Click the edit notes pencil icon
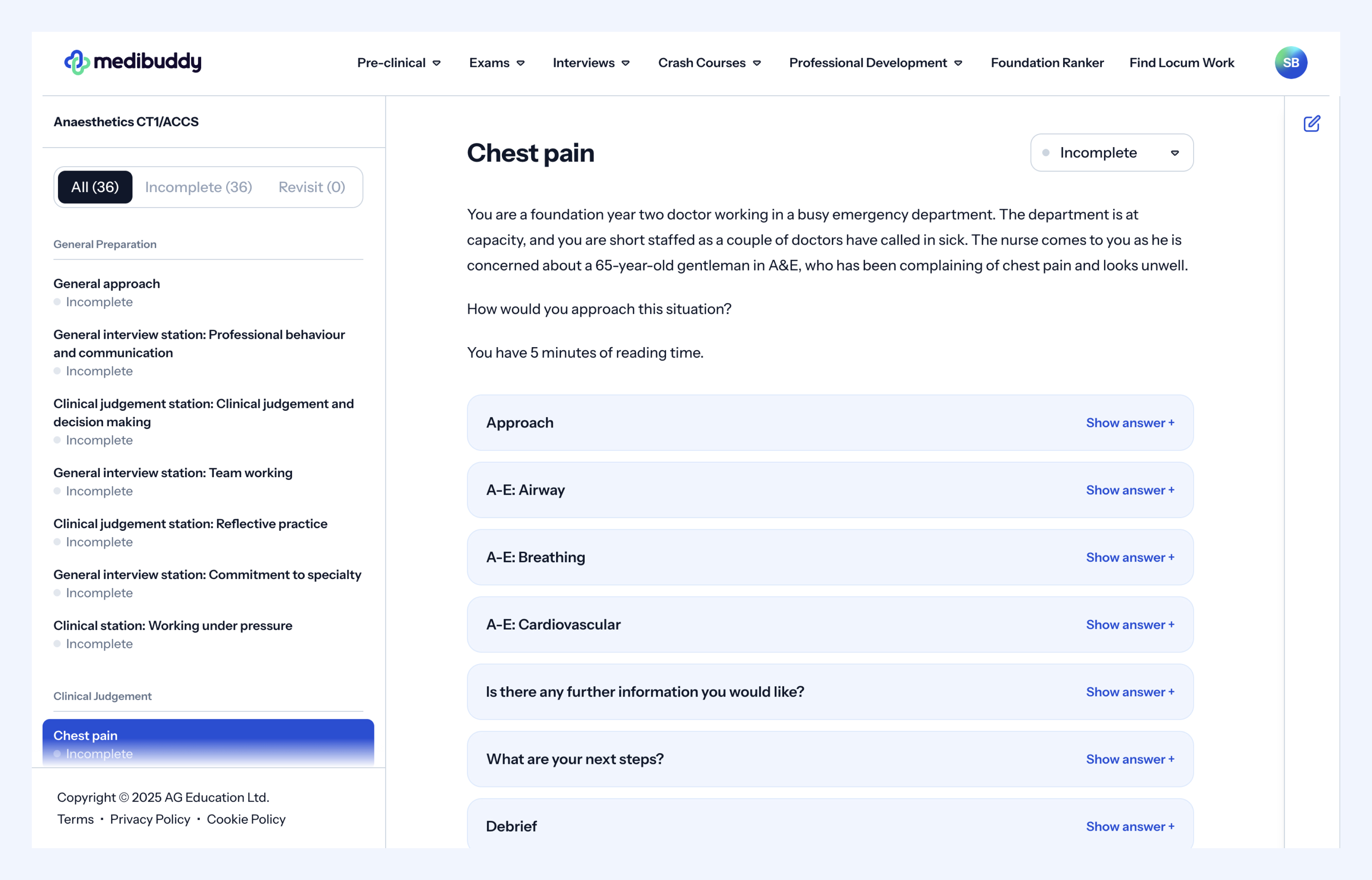The image size is (1372, 880). [x=1312, y=123]
